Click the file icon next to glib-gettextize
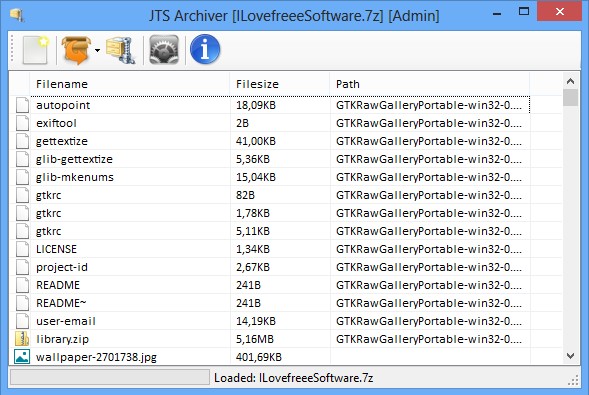 (x=22, y=159)
